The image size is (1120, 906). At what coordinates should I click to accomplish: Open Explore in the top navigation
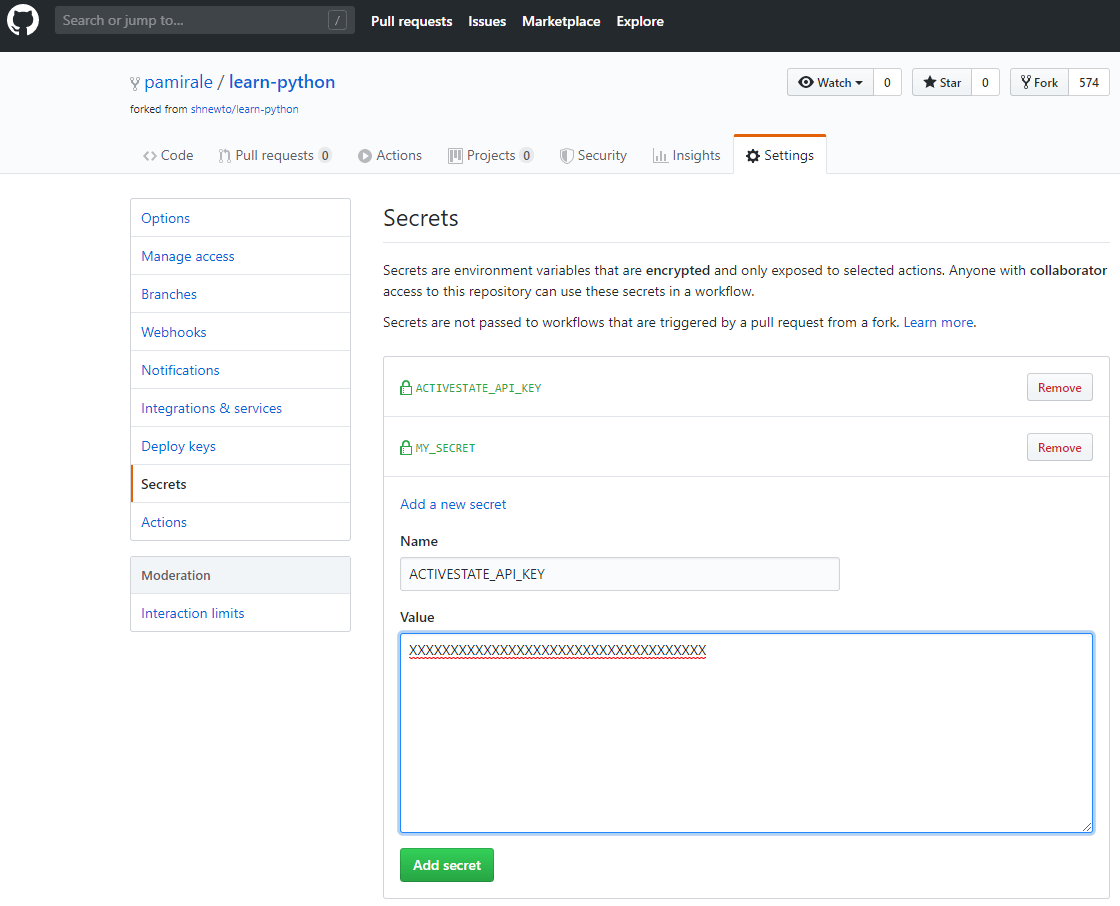(640, 21)
